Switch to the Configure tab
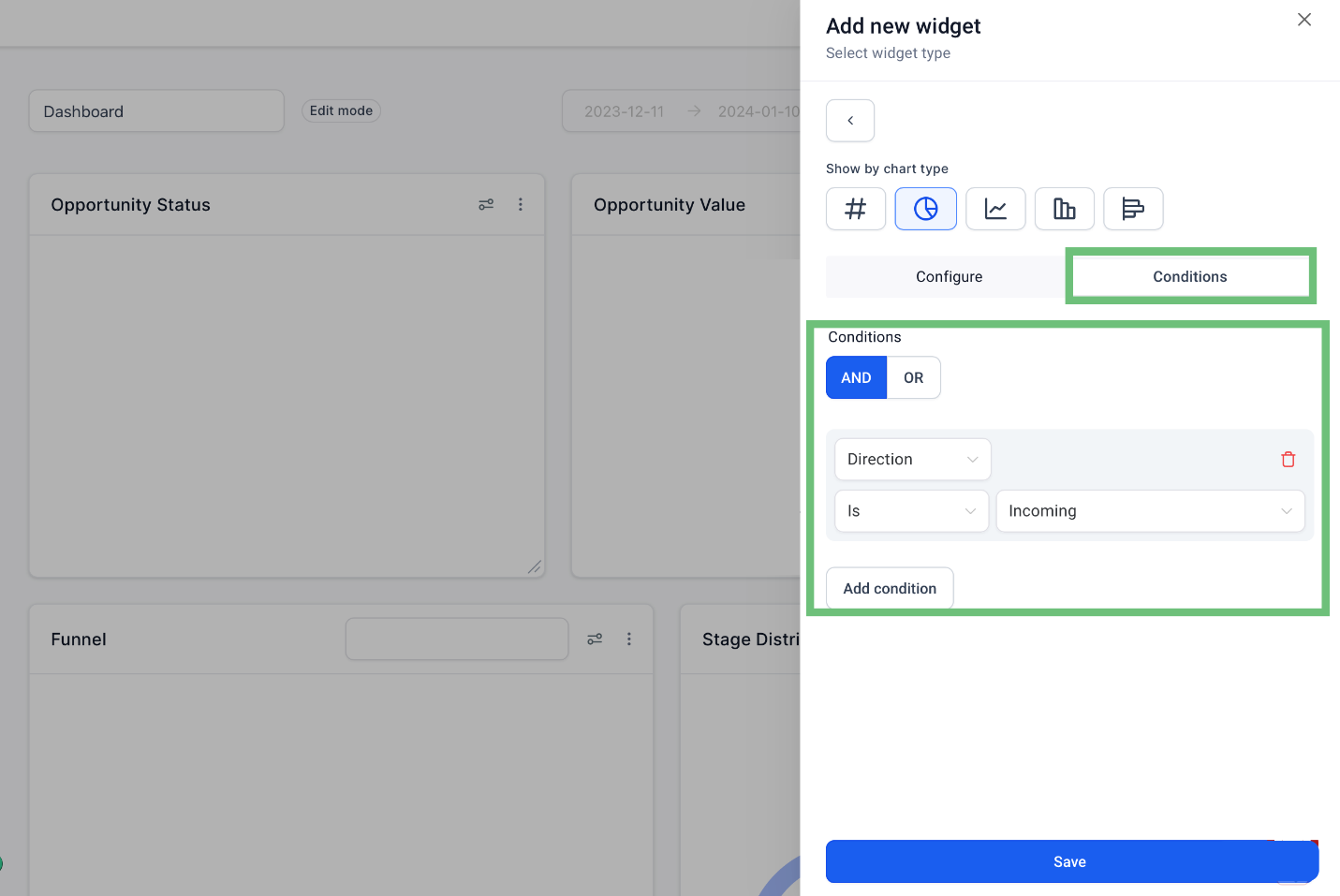1340x896 pixels. (949, 276)
